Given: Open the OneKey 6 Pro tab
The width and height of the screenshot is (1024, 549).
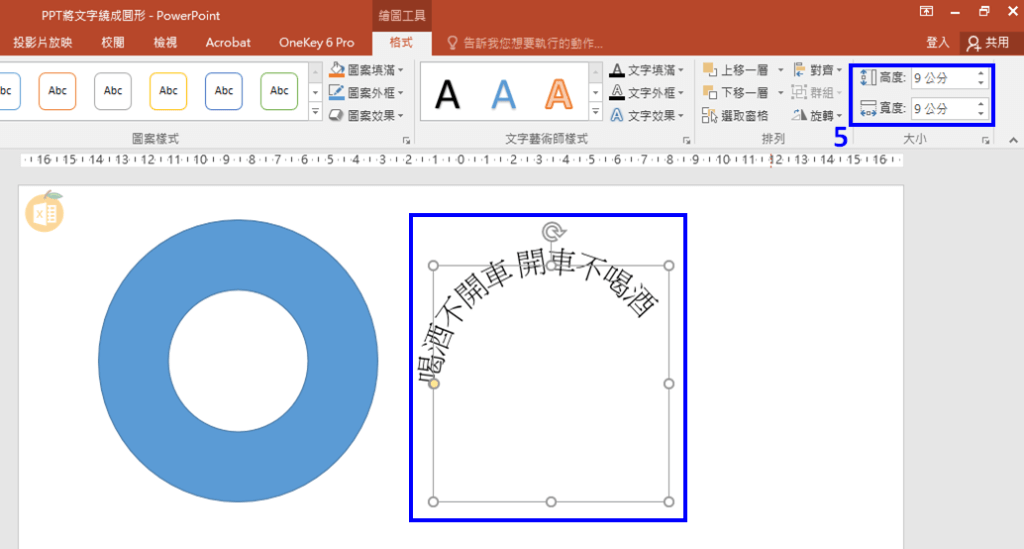Looking at the screenshot, I should [x=316, y=43].
